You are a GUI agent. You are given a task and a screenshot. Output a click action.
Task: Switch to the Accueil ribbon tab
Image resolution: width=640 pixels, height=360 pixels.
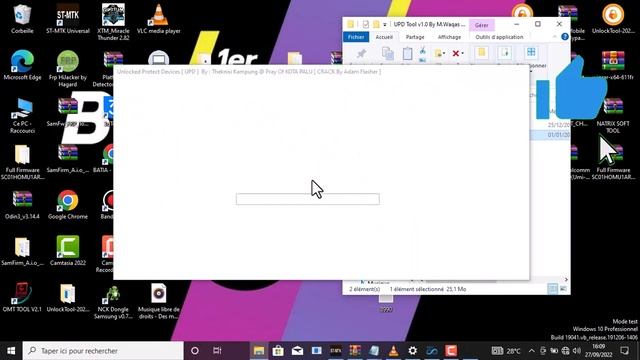click(384, 37)
